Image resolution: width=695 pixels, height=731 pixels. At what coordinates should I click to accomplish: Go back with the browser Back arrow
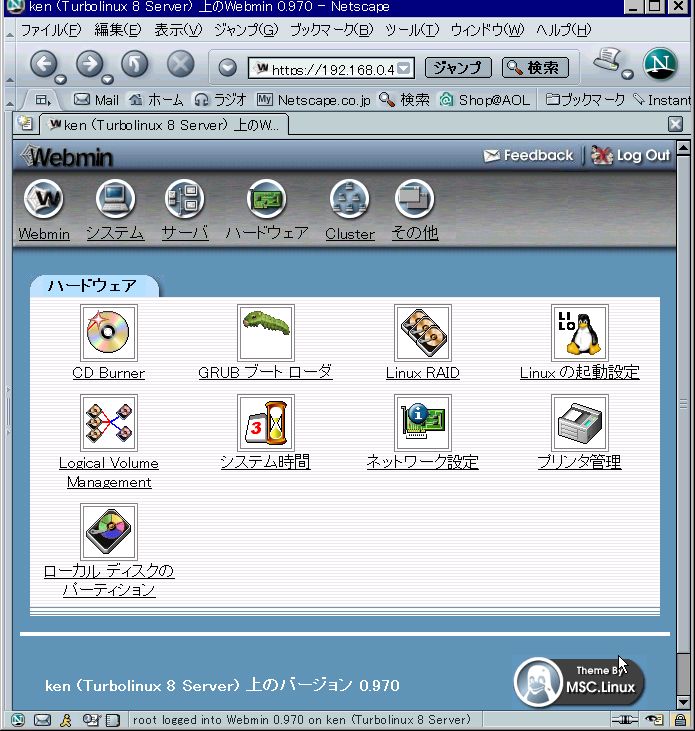(44, 64)
